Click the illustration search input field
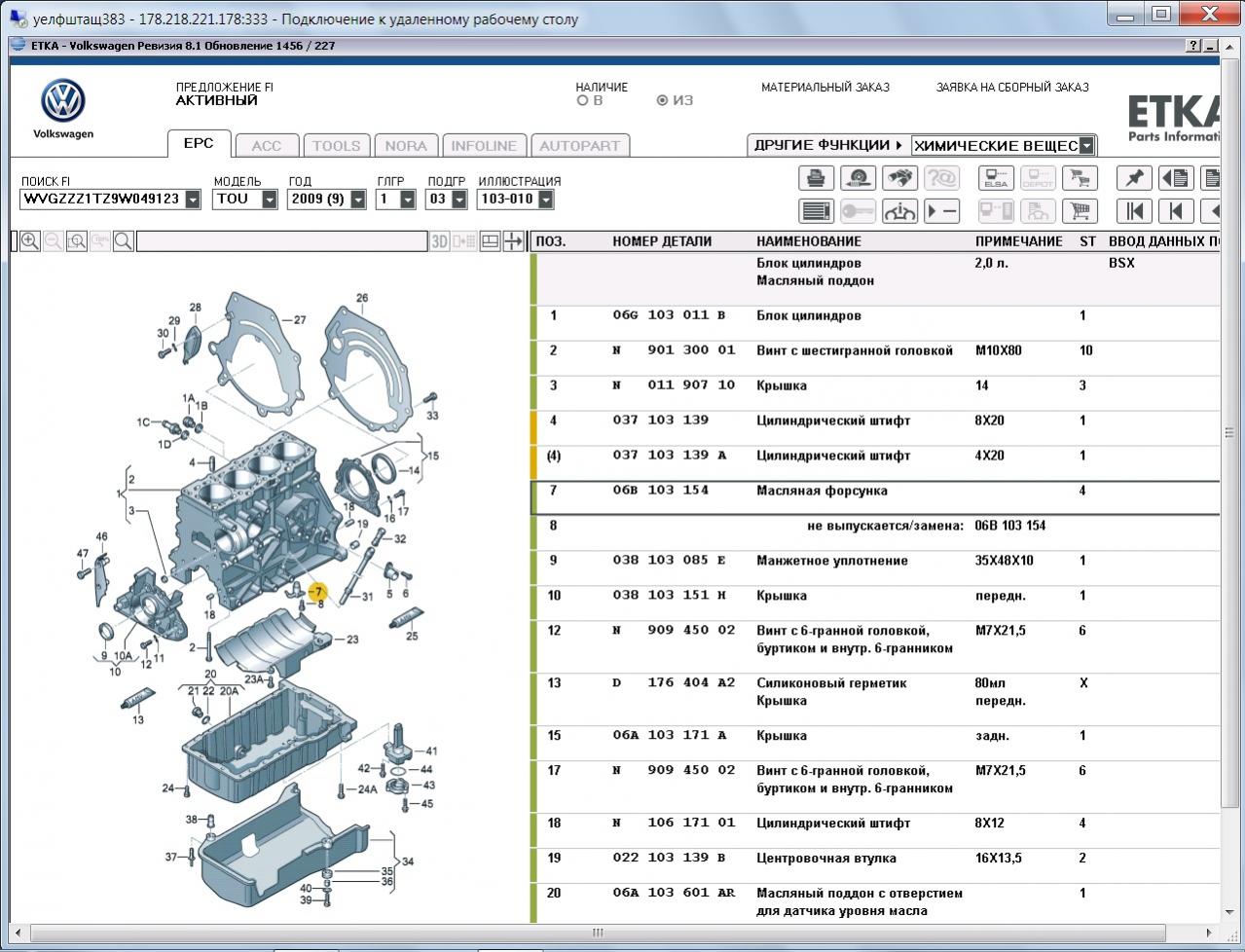 pyautogui.click(x=282, y=241)
